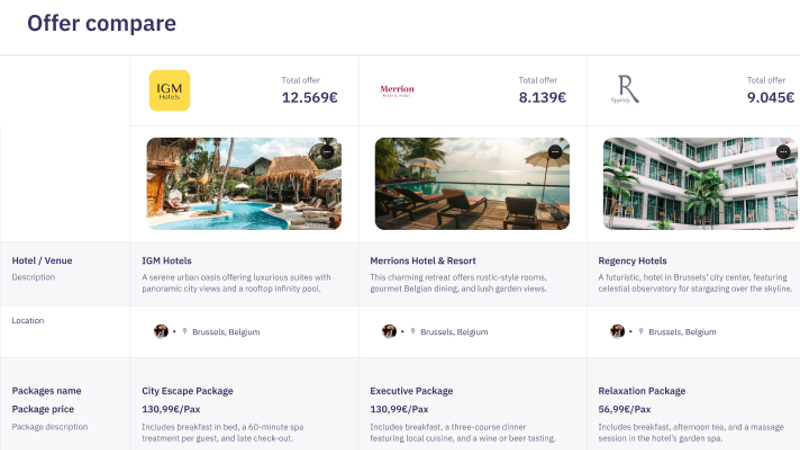Click the Regency Hotels venue name

[632, 261]
